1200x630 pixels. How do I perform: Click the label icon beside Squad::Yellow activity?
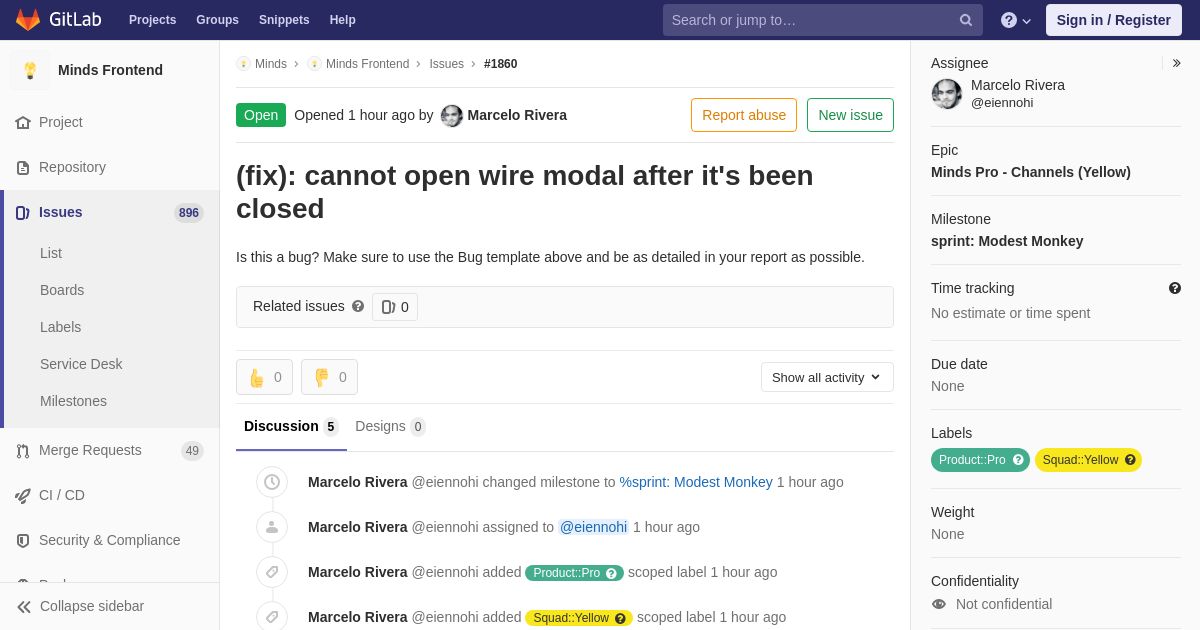272,617
